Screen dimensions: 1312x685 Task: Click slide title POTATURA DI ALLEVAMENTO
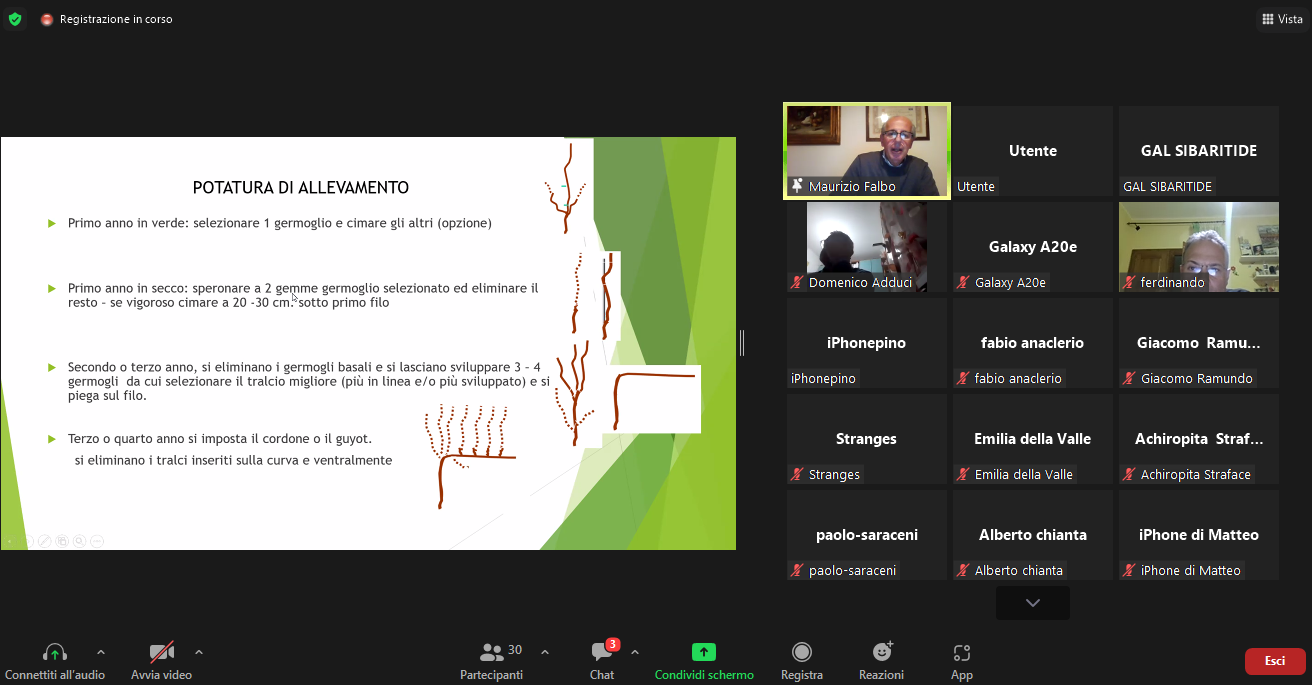300,187
